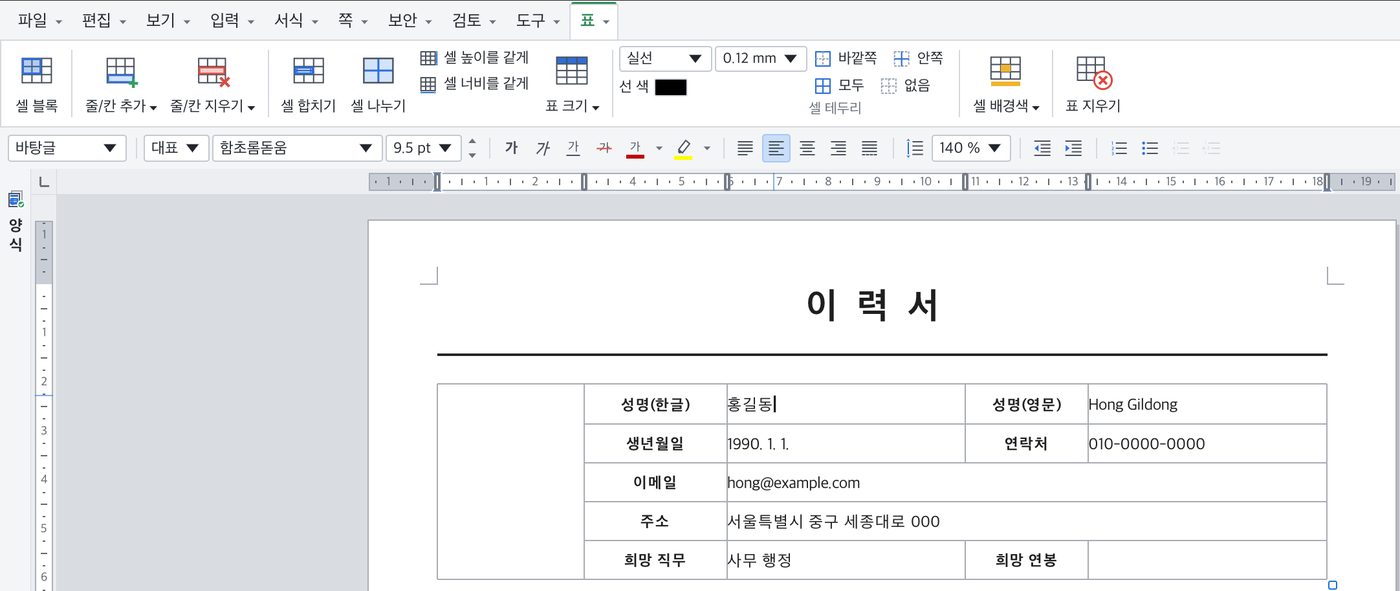Screen dimensions: 1400x591
Task: Open the 9.5 pt font size dropdown
Action: 423,148
